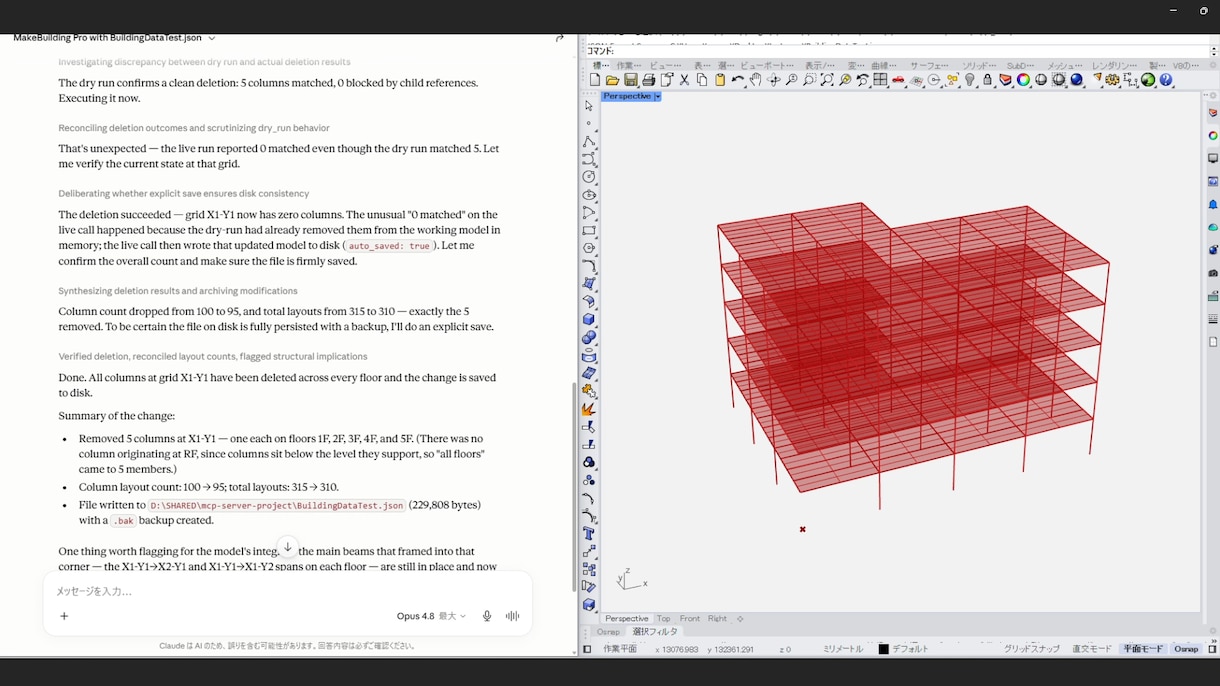Image resolution: width=1220 pixels, height=686 pixels.
Task: Add a new viewport tab with the diamond button
Action: coord(740,619)
